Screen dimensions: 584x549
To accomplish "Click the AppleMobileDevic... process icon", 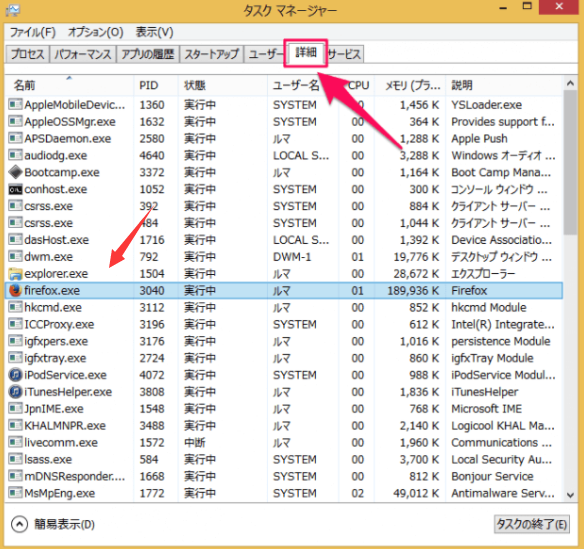I will 15,104.
